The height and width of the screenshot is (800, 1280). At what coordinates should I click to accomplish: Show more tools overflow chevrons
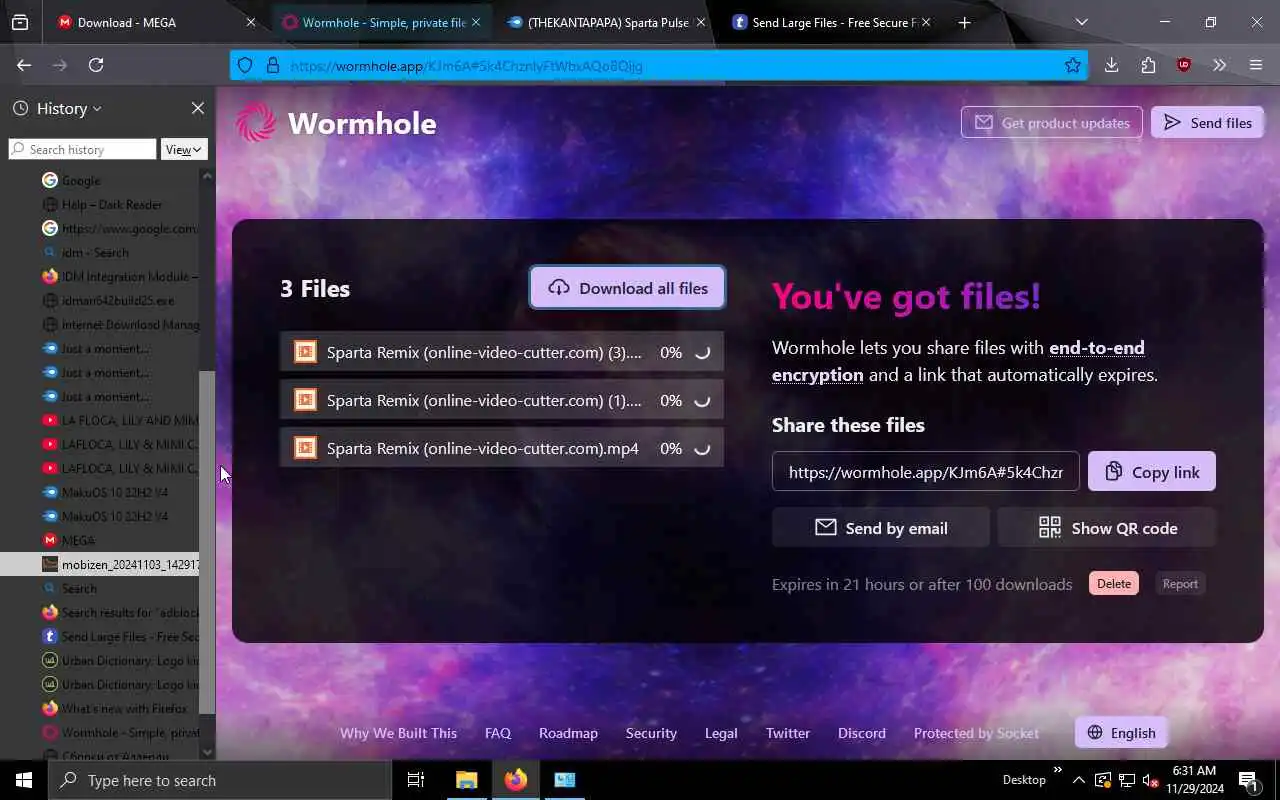pyautogui.click(x=1219, y=65)
